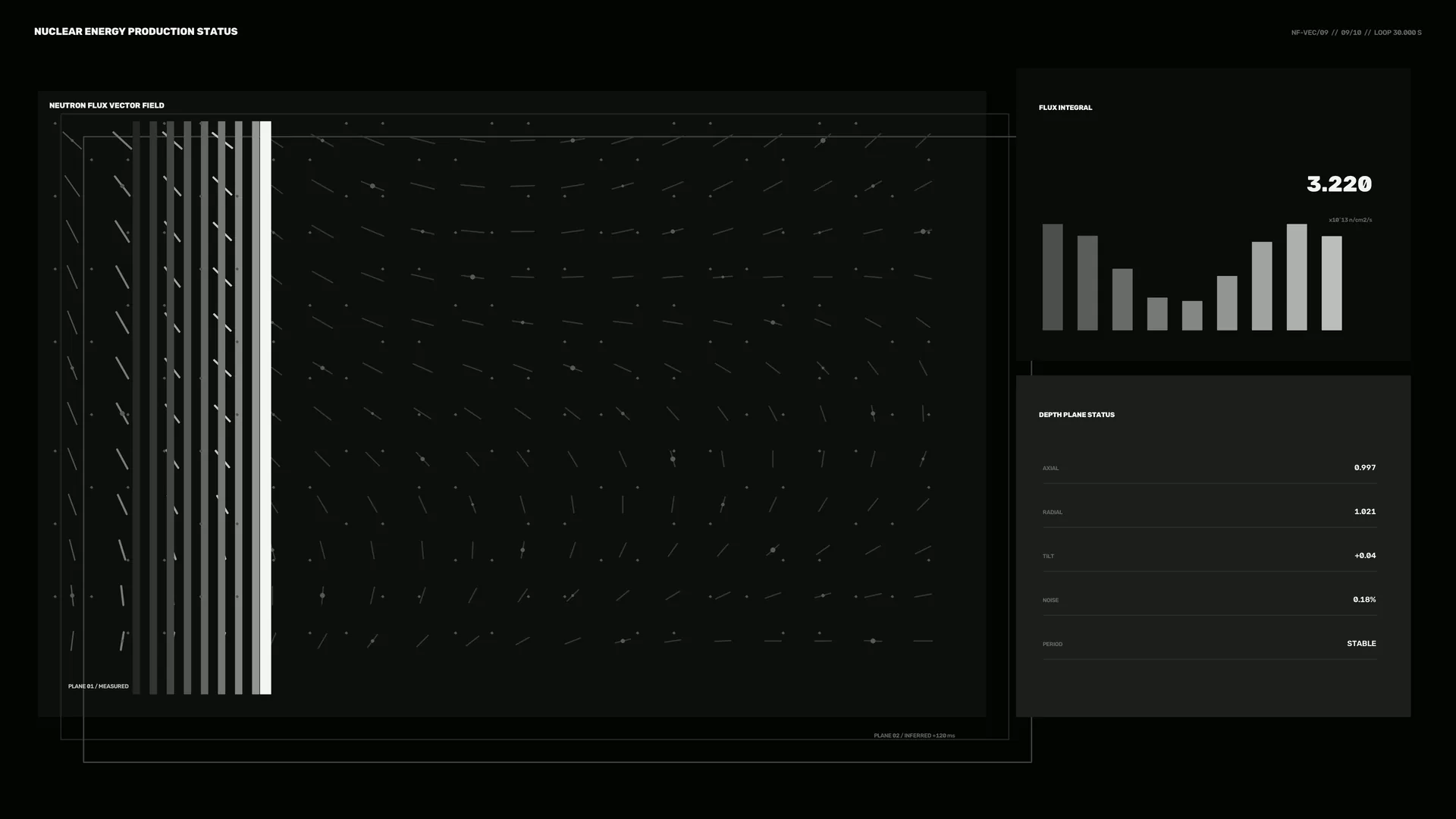Click the shortest bar in the flux integral chart
Image resolution: width=1456 pixels, height=819 pixels.
[x=1192, y=315]
